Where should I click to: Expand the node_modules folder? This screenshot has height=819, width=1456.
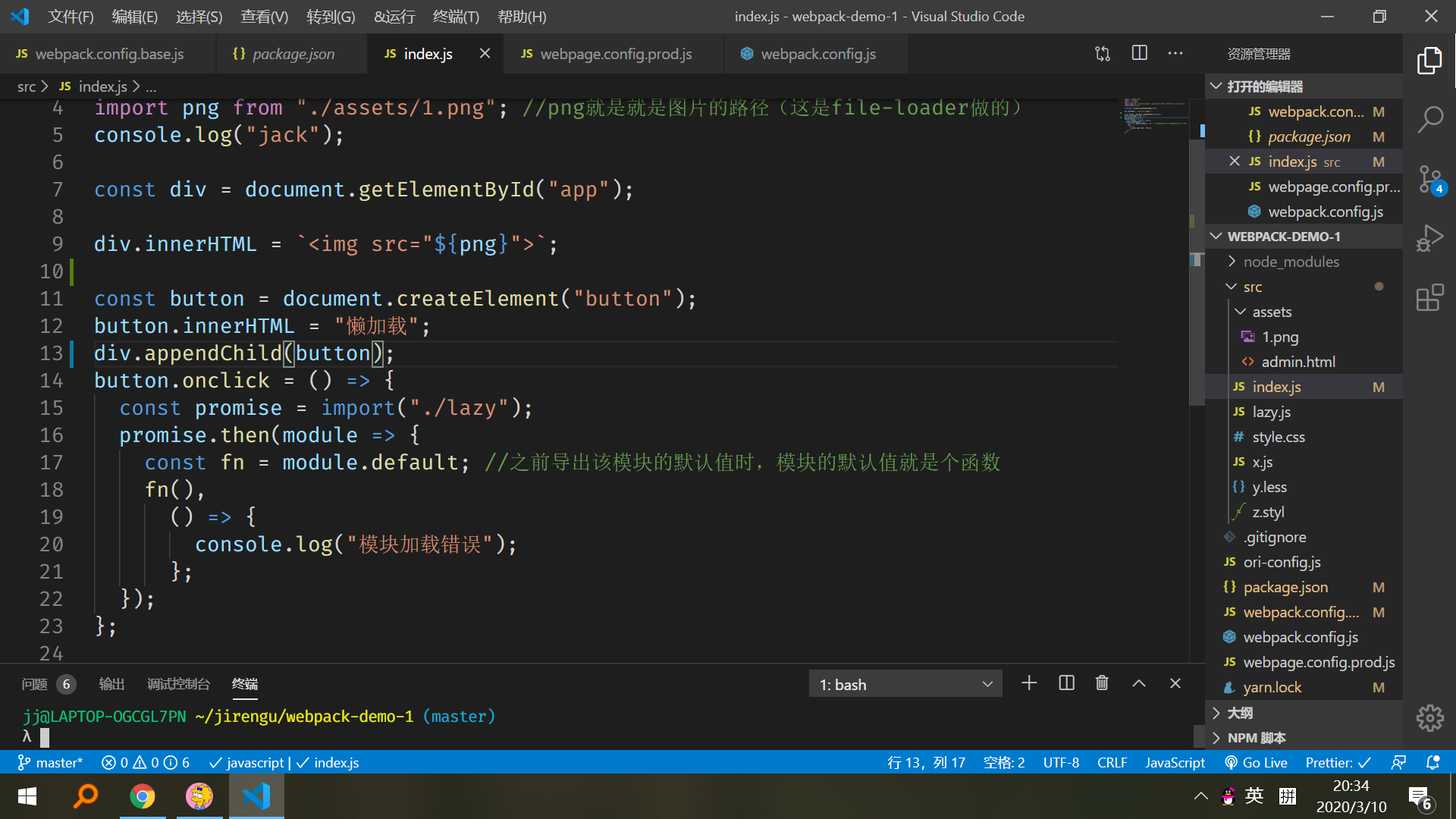(1291, 262)
